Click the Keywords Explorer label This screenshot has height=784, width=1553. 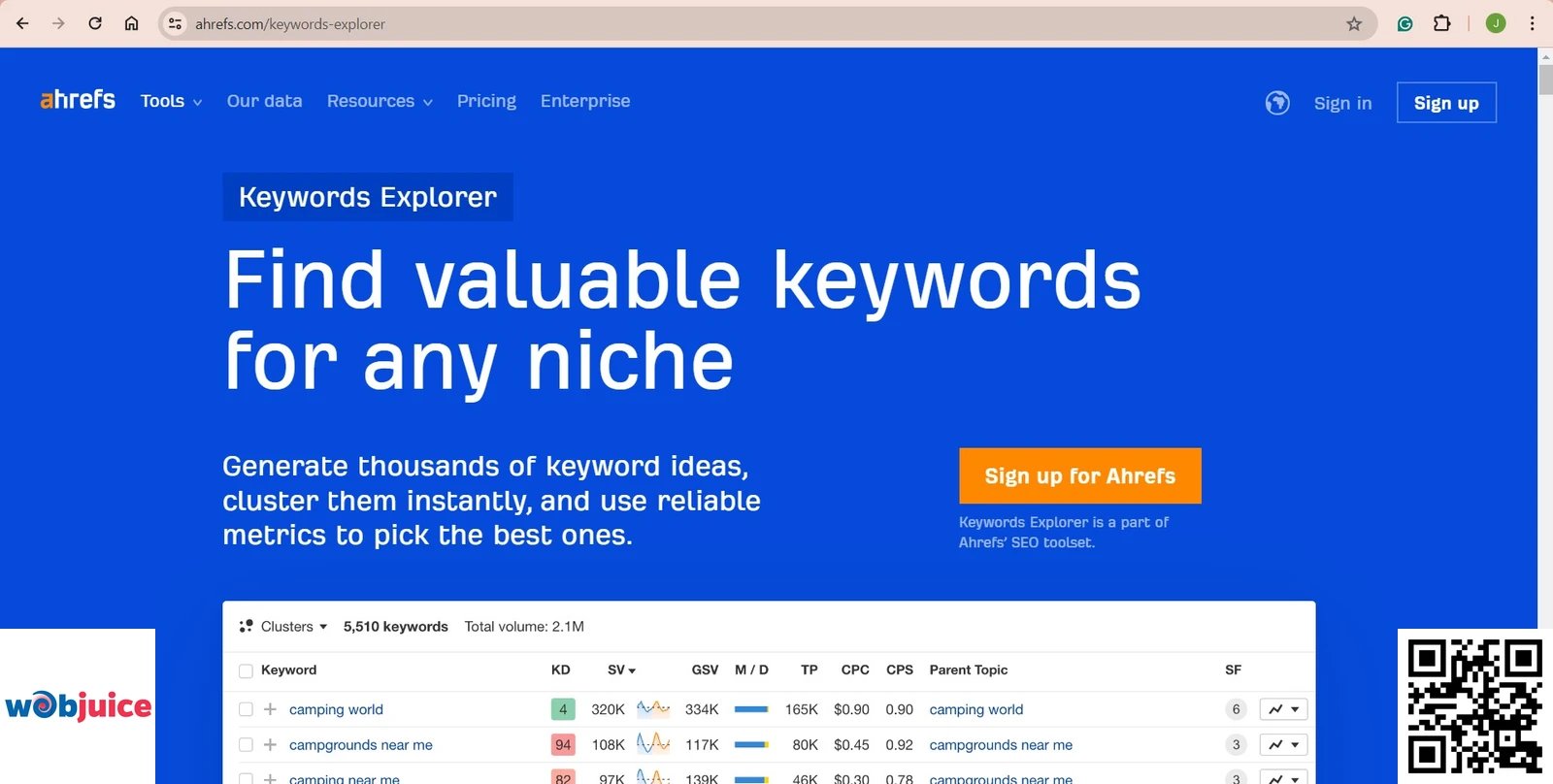click(368, 197)
